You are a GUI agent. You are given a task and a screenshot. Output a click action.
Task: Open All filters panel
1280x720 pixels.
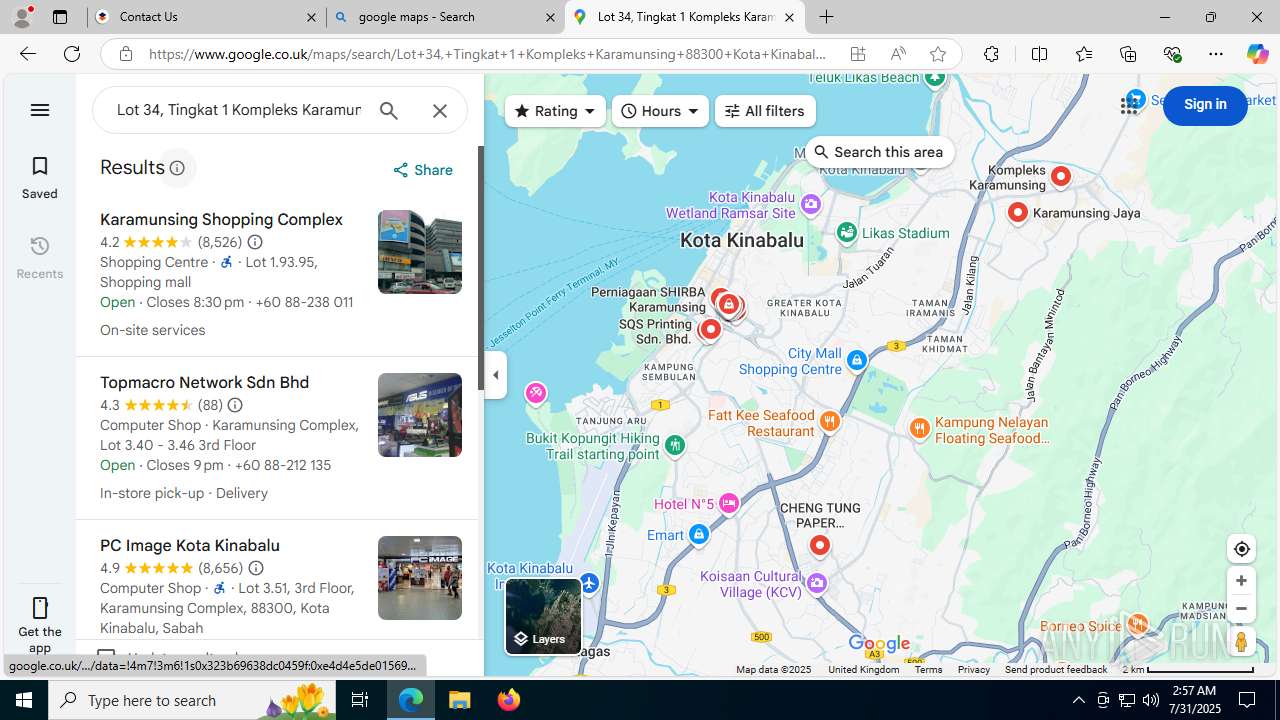tap(765, 111)
